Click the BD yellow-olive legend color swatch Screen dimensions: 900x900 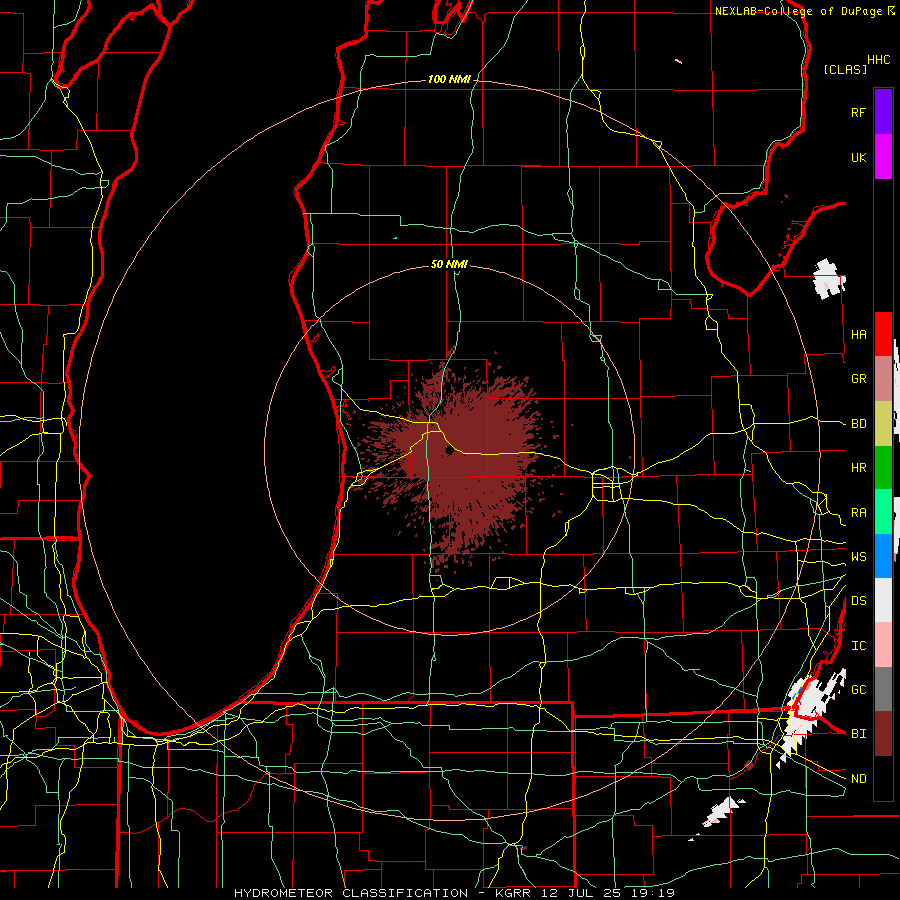pyautogui.click(x=883, y=423)
